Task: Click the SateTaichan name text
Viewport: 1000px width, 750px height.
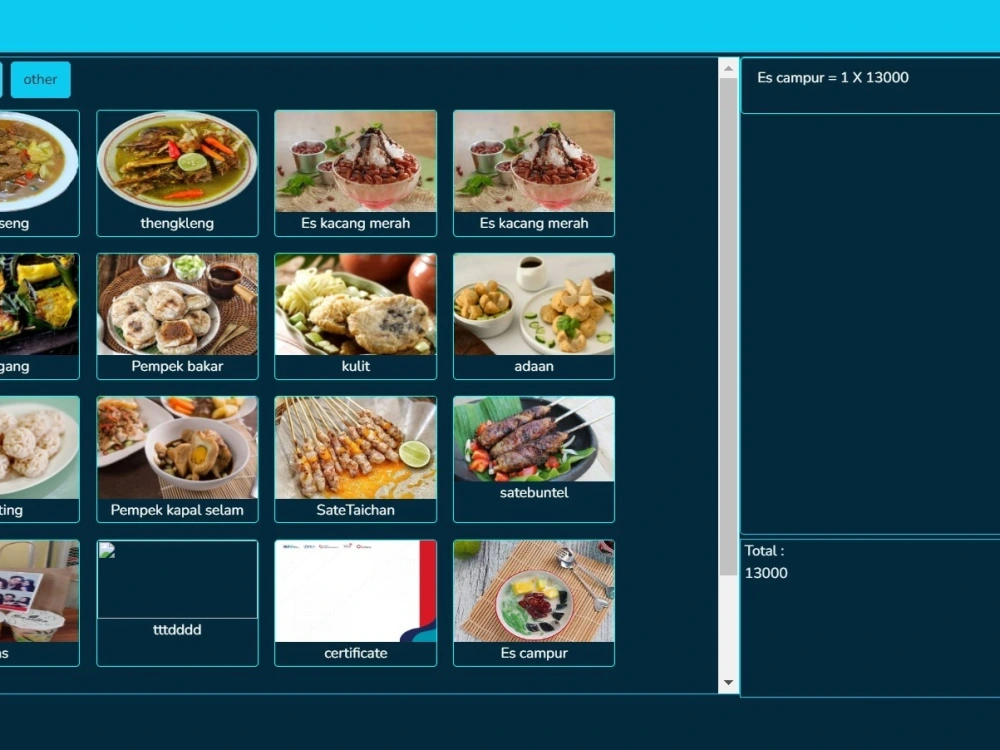Action: (355, 510)
